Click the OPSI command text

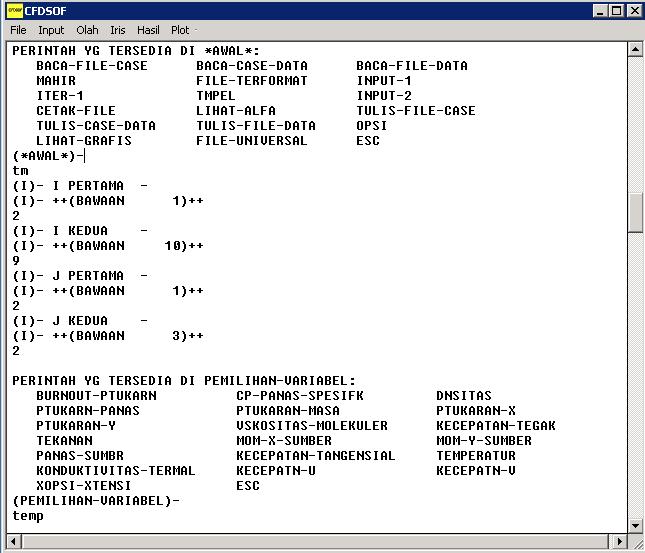371,126
